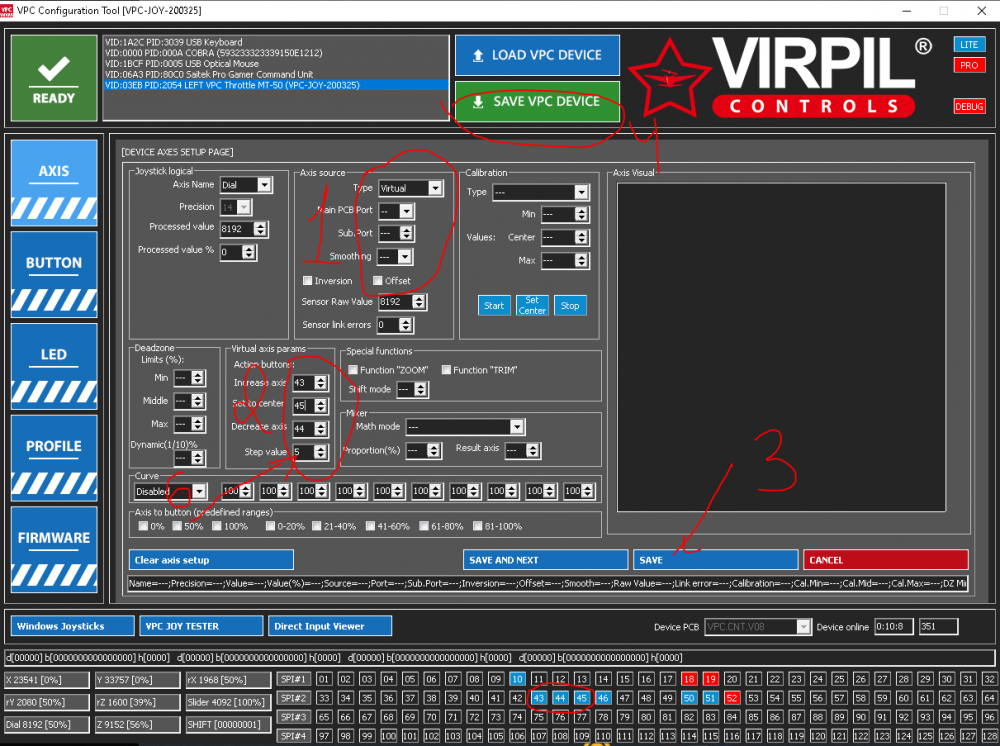Open Windows Joysticks panel

click(73, 626)
